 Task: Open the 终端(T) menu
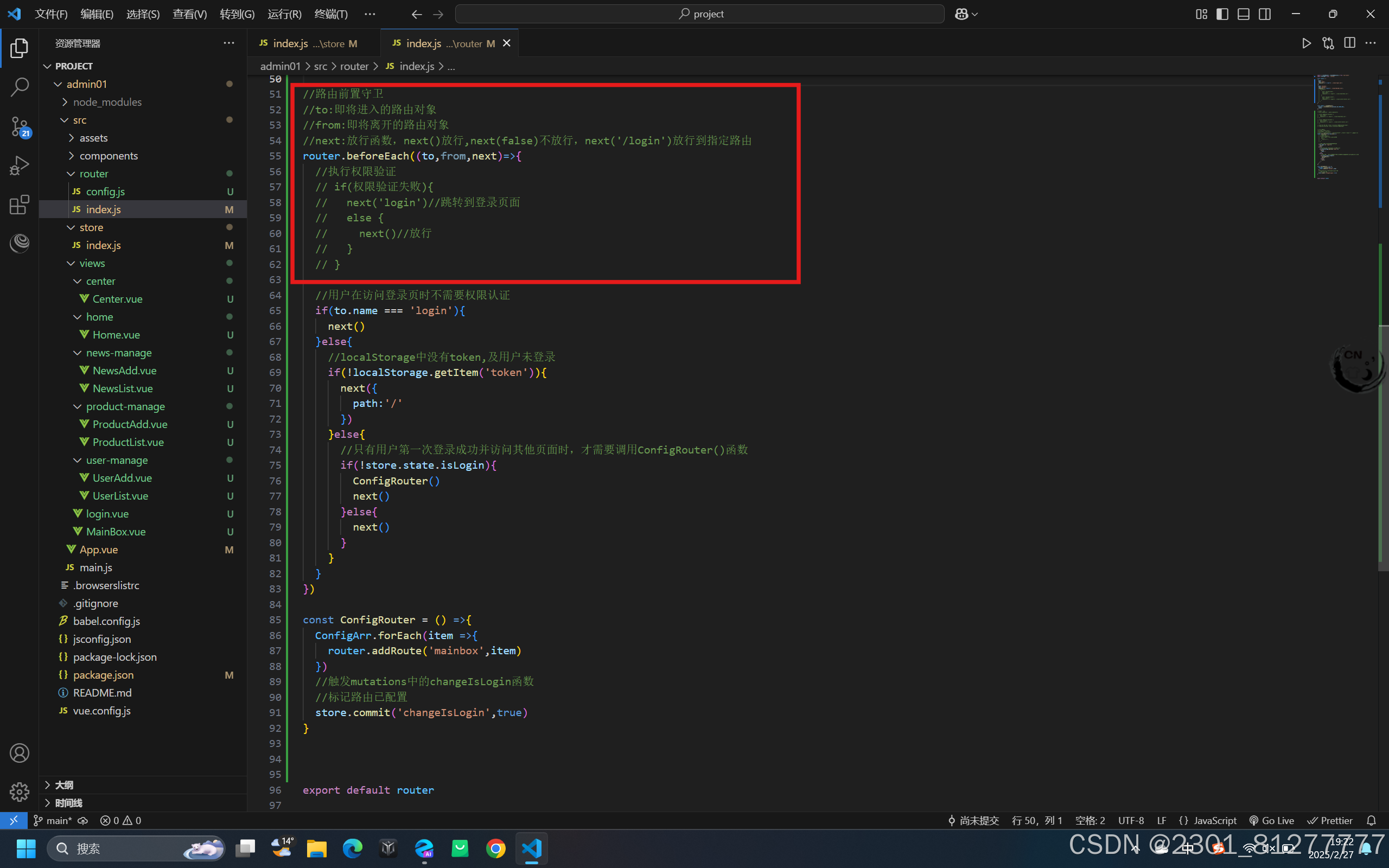(330, 14)
